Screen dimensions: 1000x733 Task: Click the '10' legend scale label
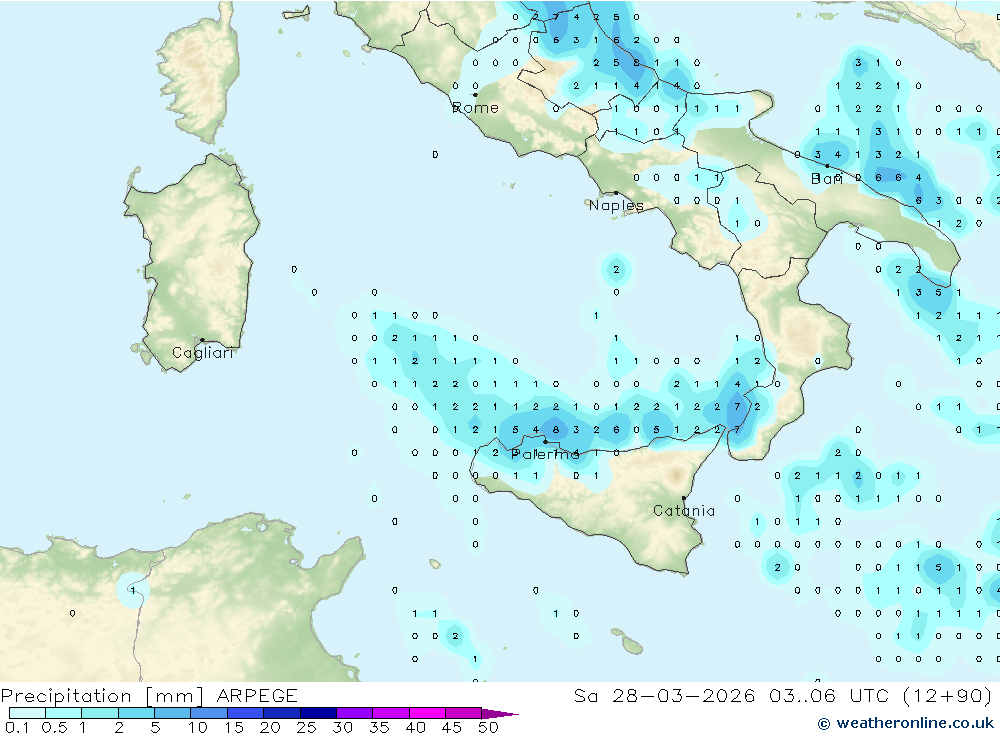pos(198,727)
